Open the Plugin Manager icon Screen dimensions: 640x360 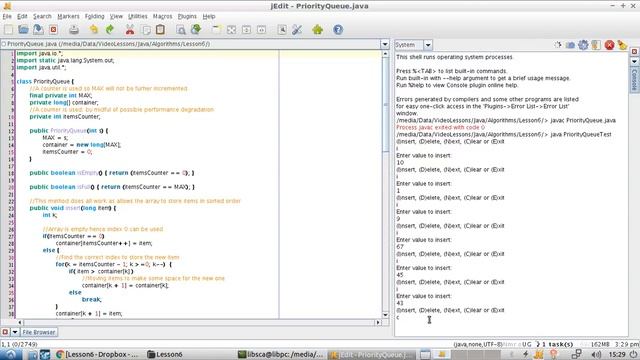[x=318, y=29]
